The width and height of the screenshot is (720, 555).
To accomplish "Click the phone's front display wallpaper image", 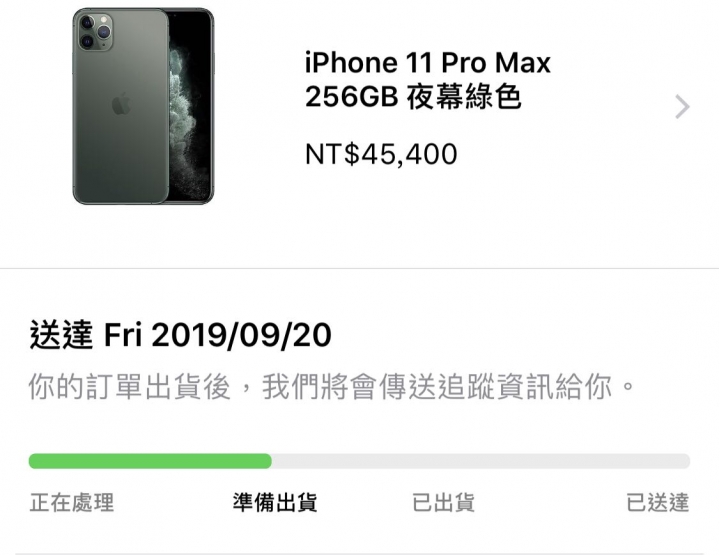I will pos(189,106).
